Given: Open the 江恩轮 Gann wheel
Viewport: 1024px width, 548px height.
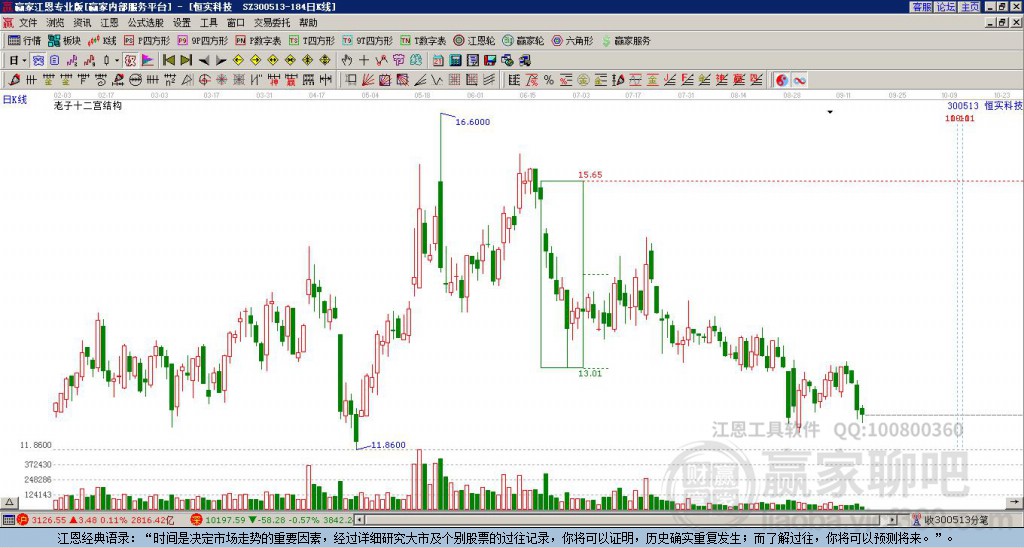Looking at the screenshot, I should tap(474, 40).
